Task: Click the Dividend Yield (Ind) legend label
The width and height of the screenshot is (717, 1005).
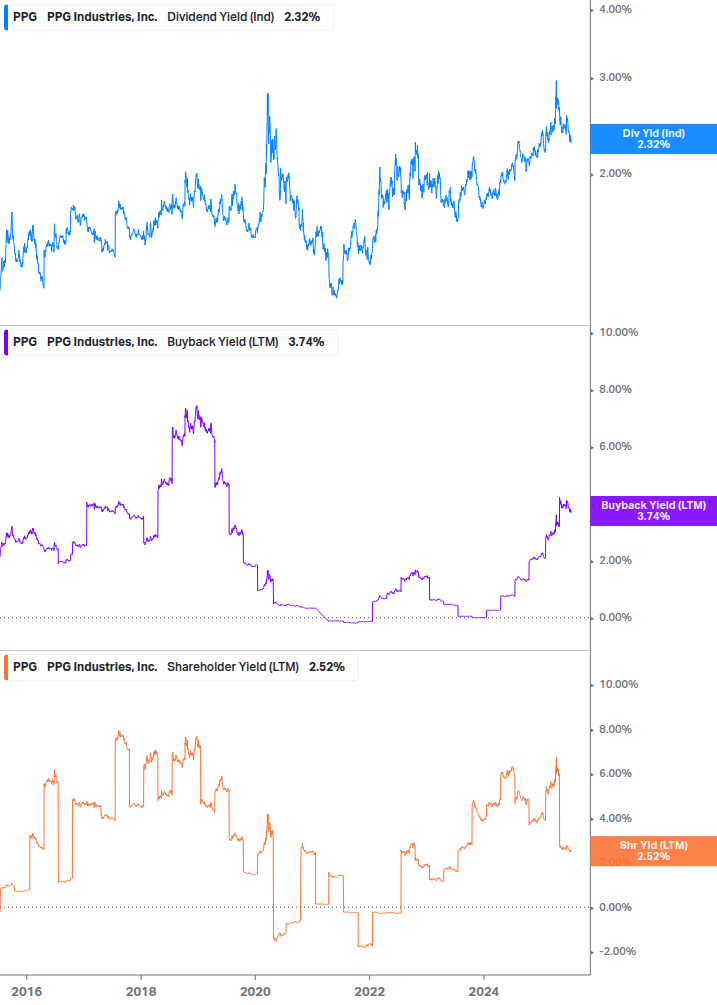Action: click(220, 17)
